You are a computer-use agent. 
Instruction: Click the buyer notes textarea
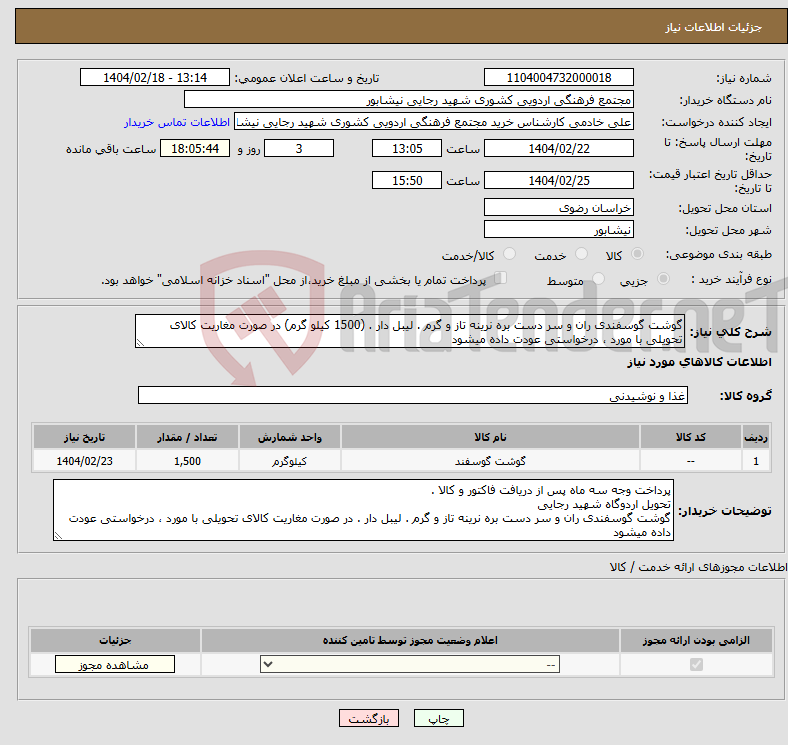(363, 510)
